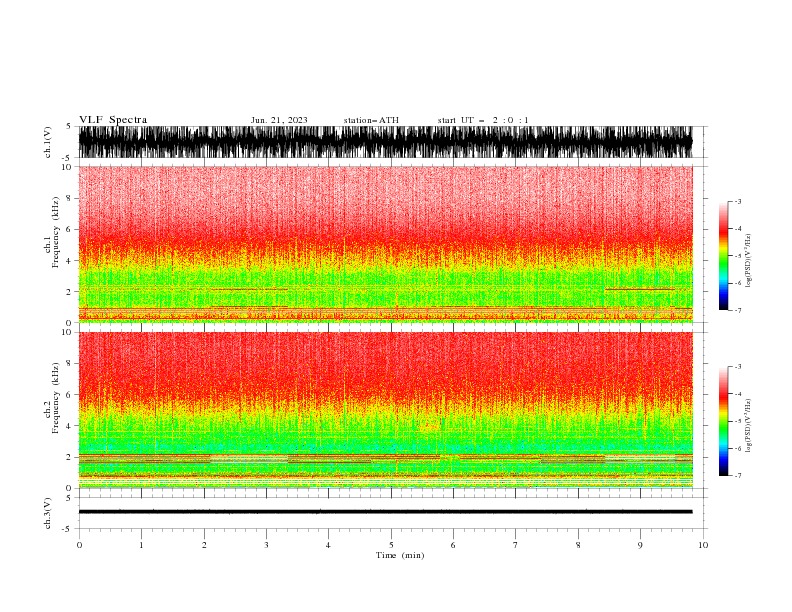792x612 pixels.
Task: Click the flat ch.3 voltage trace line
Action: pyautogui.click(x=385, y=512)
